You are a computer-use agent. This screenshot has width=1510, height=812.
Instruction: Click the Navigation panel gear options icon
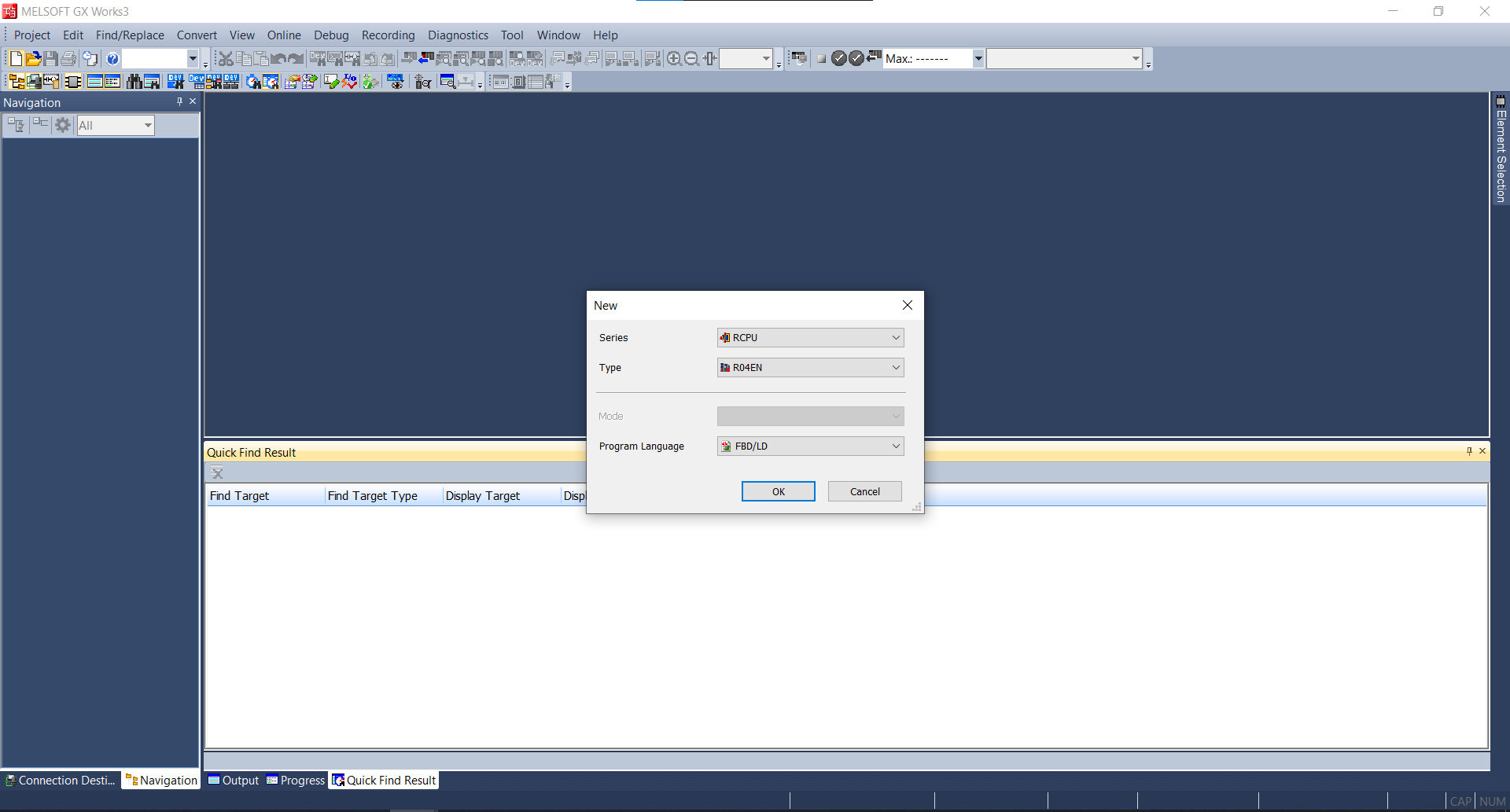click(x=63, y=125)
